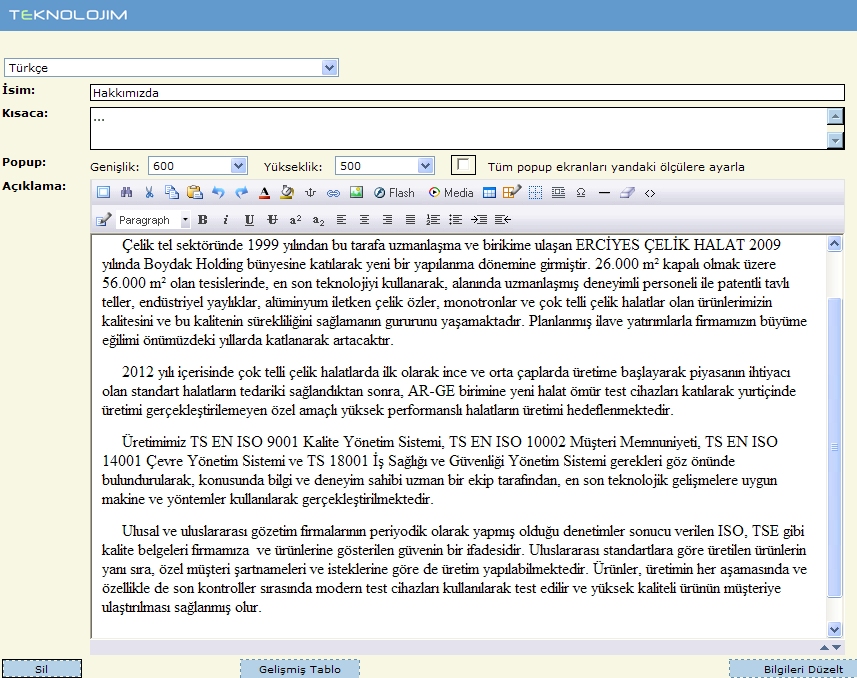Align text to the left
Screen dimensions: 857x678
pyautogui.click(x=341, y=220)
